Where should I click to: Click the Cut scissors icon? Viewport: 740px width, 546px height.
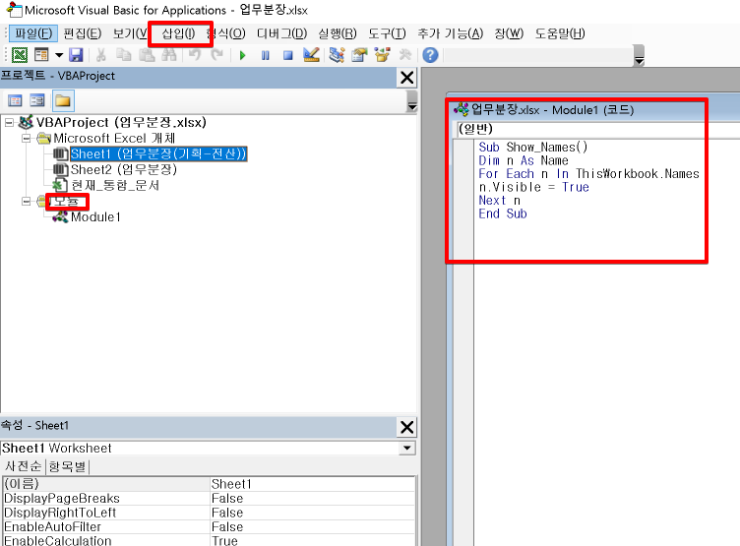tap(101, 55)
